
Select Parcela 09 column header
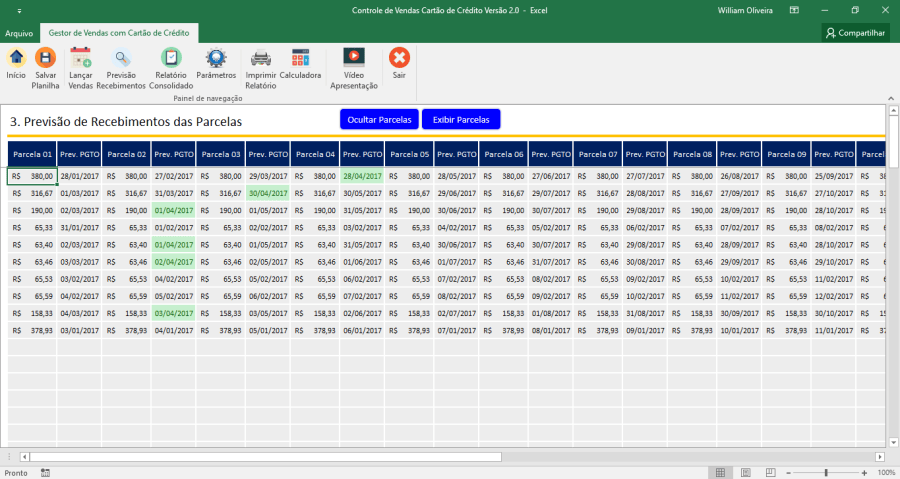(786, 154)
